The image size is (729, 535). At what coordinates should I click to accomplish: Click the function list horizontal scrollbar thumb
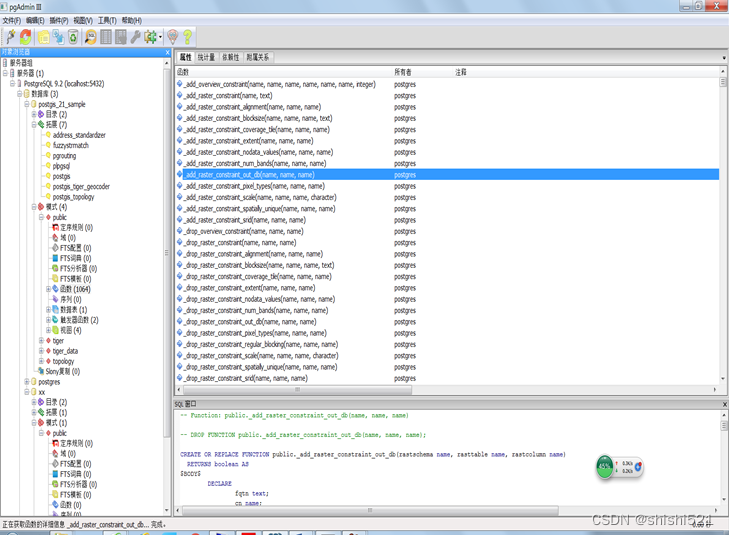coord(297,390)
